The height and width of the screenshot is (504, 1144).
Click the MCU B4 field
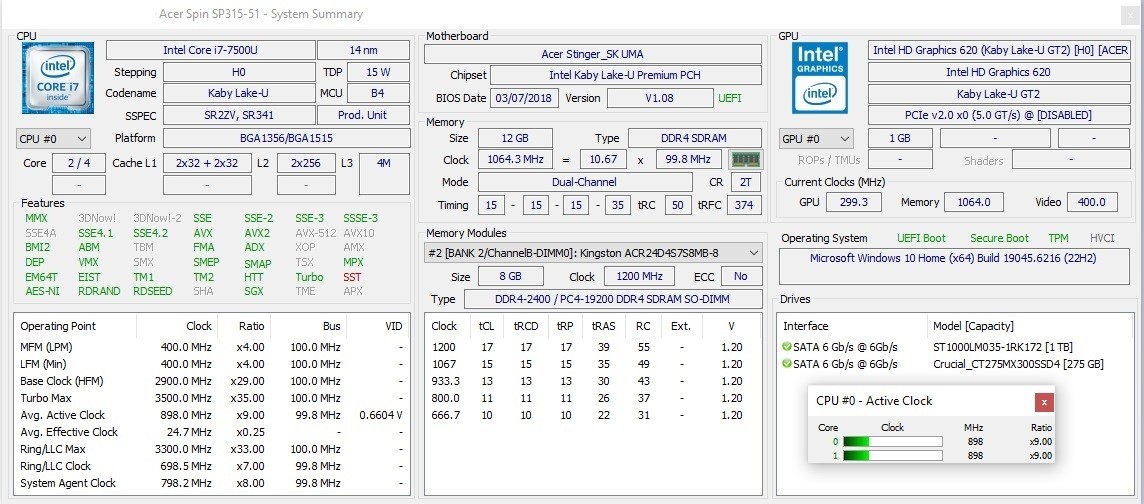pyautogui.click(x=378, y=93)
